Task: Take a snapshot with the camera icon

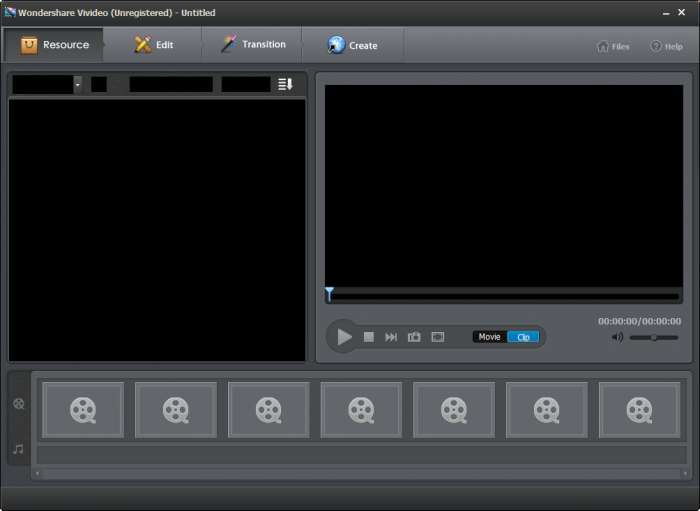Action: point(414,337)
